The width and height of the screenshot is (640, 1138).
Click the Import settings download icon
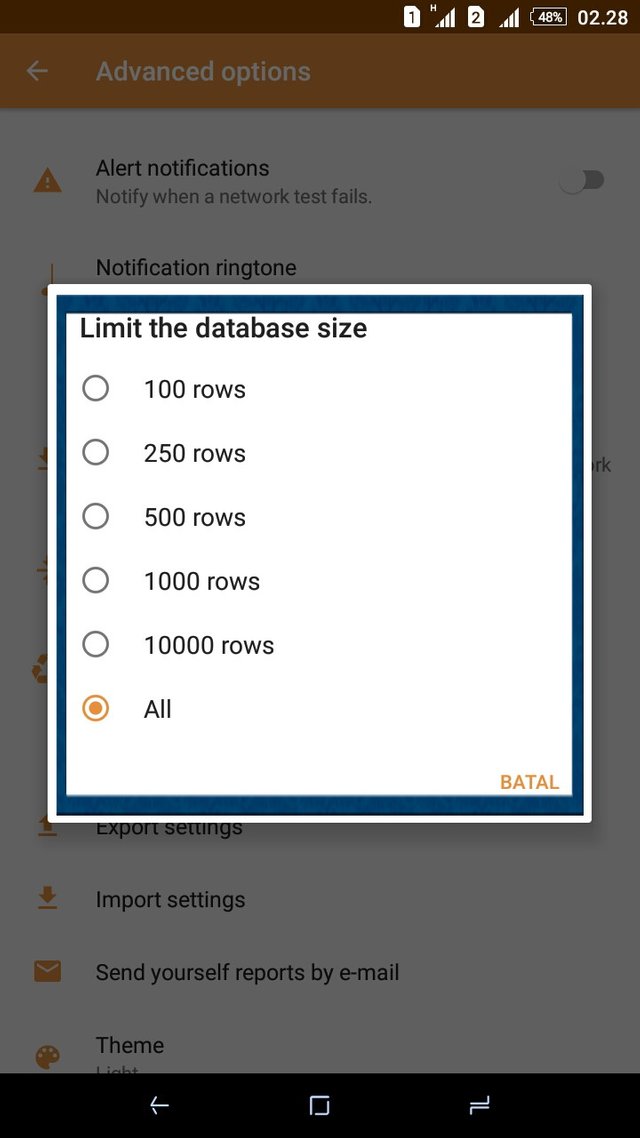(x=47, y=899)
